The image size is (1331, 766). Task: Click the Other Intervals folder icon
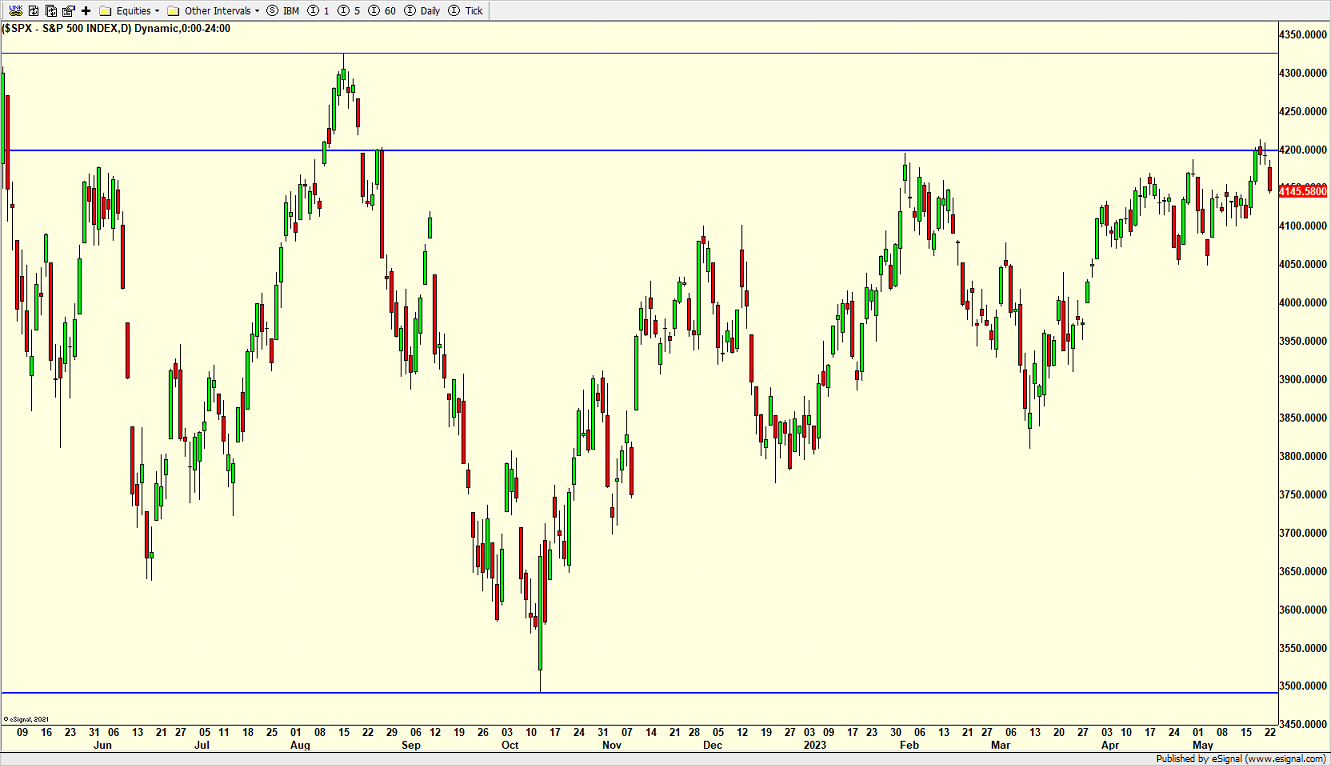pyautogui.click(x=172, y=10)
